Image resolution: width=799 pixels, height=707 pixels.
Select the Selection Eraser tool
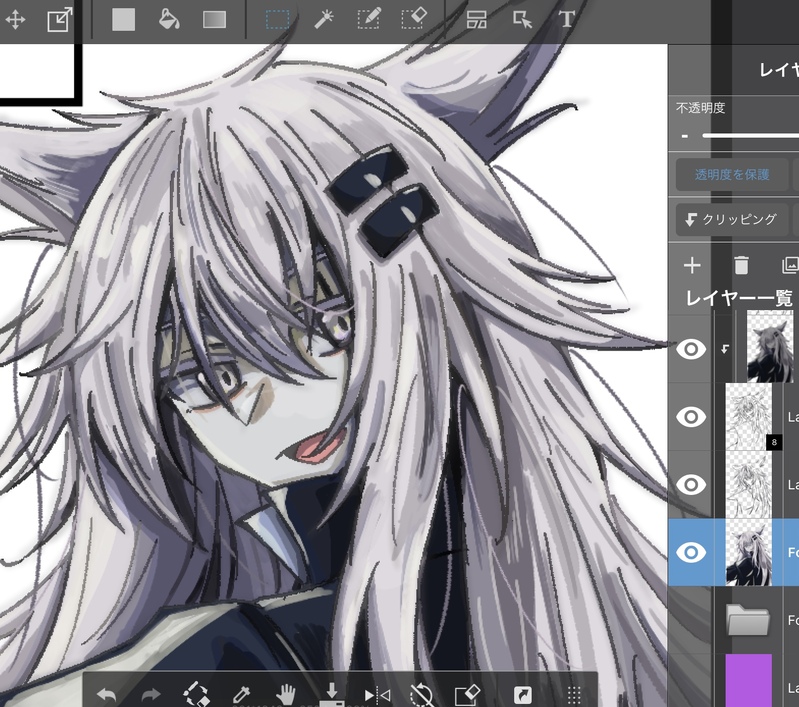413,20
